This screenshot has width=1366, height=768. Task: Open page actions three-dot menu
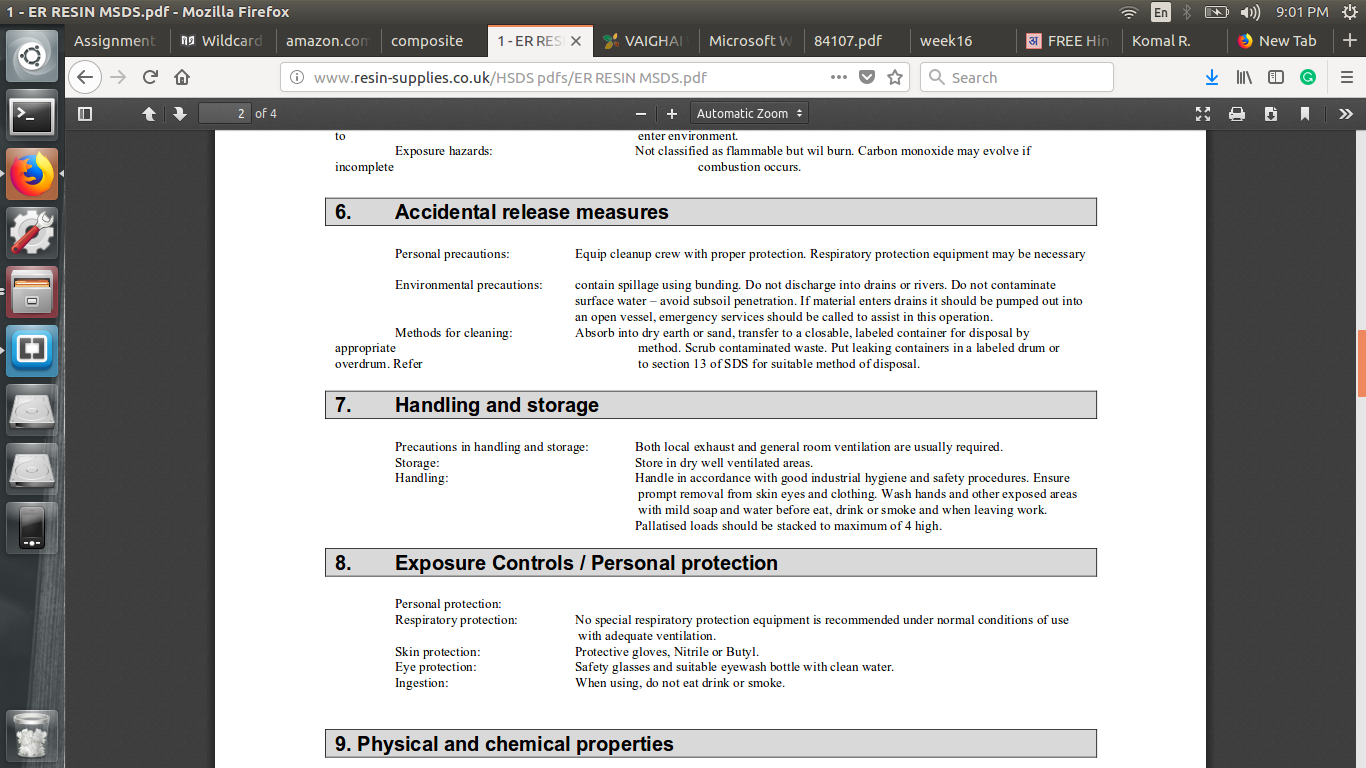838,77
